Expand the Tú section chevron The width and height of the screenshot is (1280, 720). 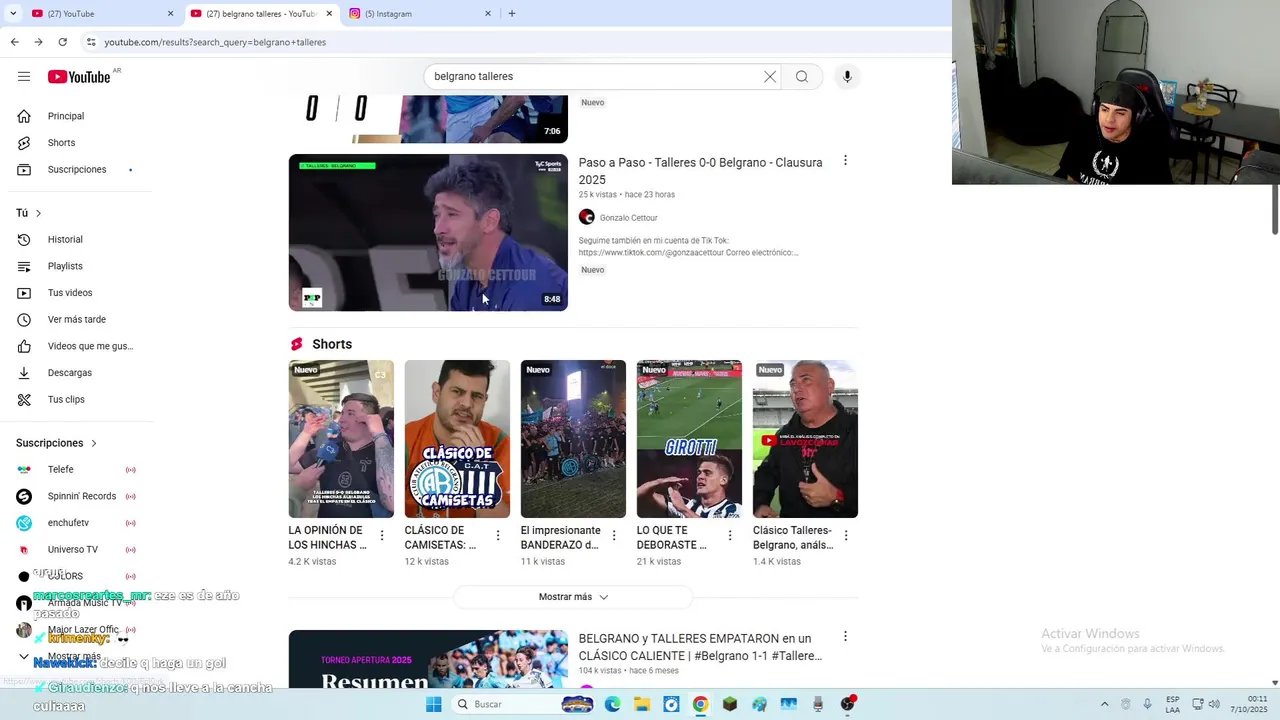pyautogui.click(x=38, y=213)
